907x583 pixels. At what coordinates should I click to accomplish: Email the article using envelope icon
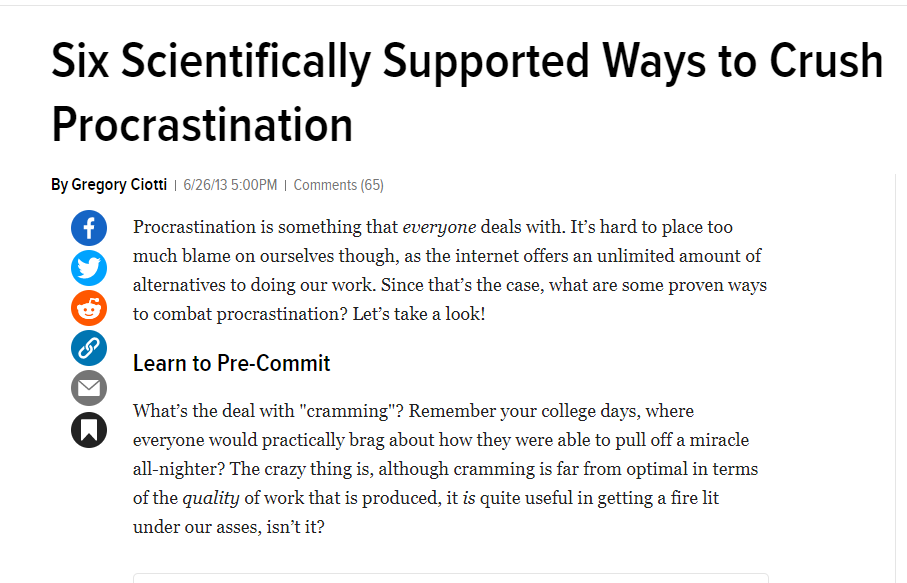[89, 388]
